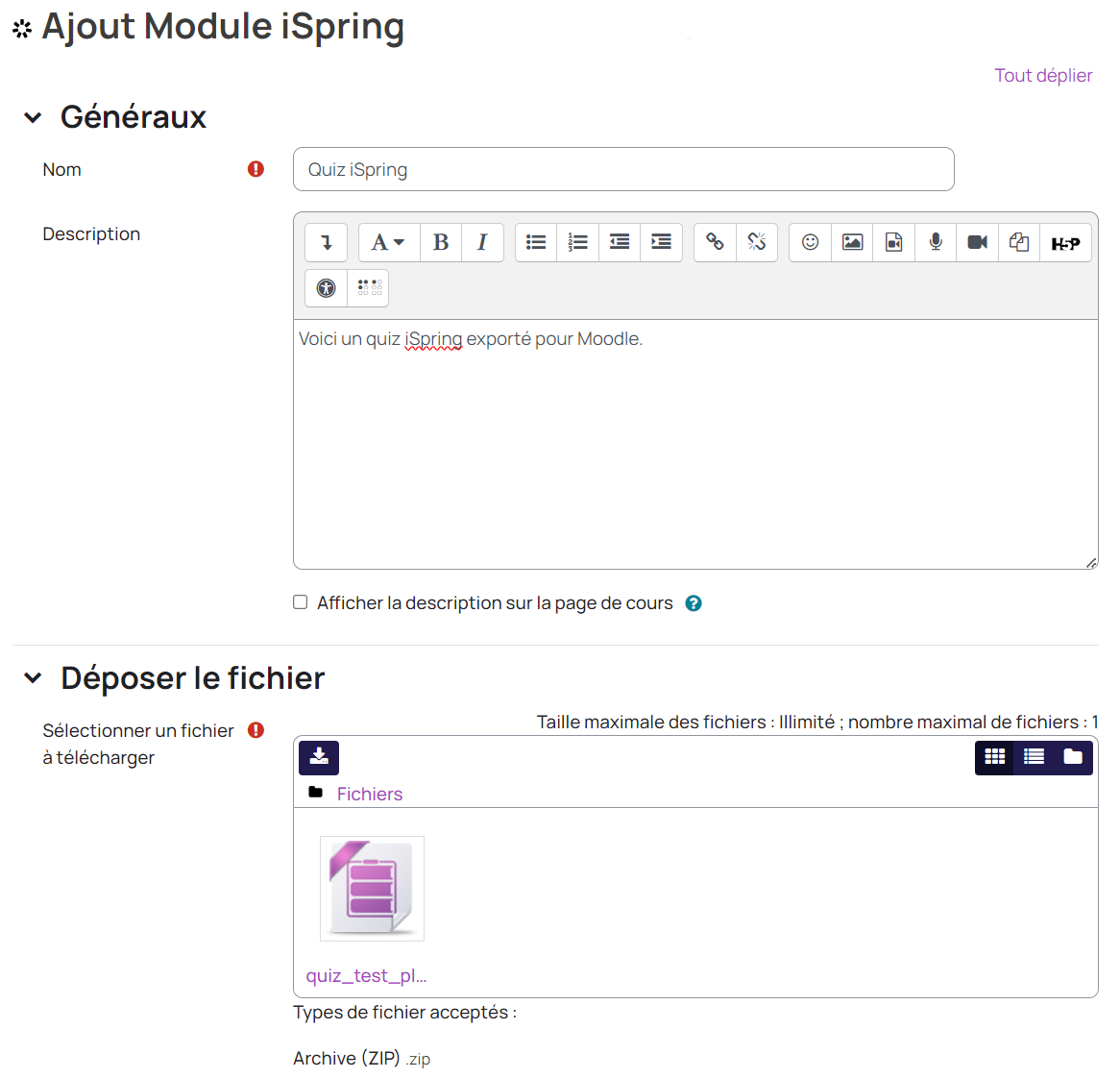Switch file view to folder tree
This screenshot has height=1078, width=1120.
[1073, 757]
